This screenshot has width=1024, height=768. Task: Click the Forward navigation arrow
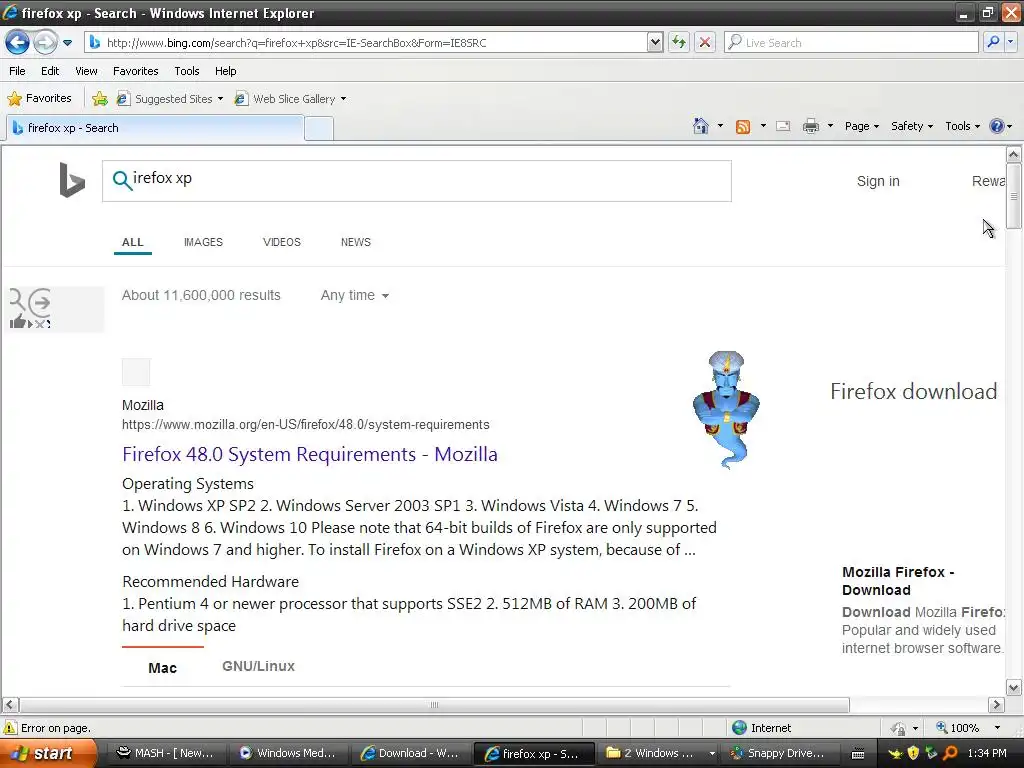pyautogui.click(x=45, y=43)
